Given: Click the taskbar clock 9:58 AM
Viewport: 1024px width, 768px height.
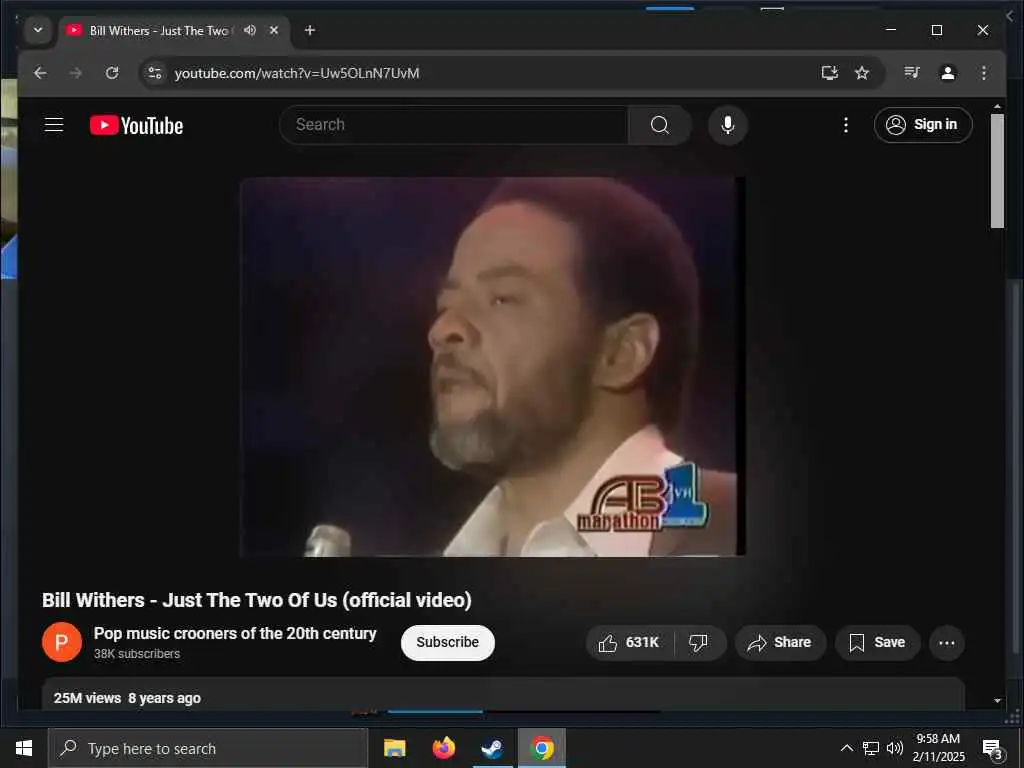Looking at the screenshot, I should pyautogui.click(x=938, y=748).
